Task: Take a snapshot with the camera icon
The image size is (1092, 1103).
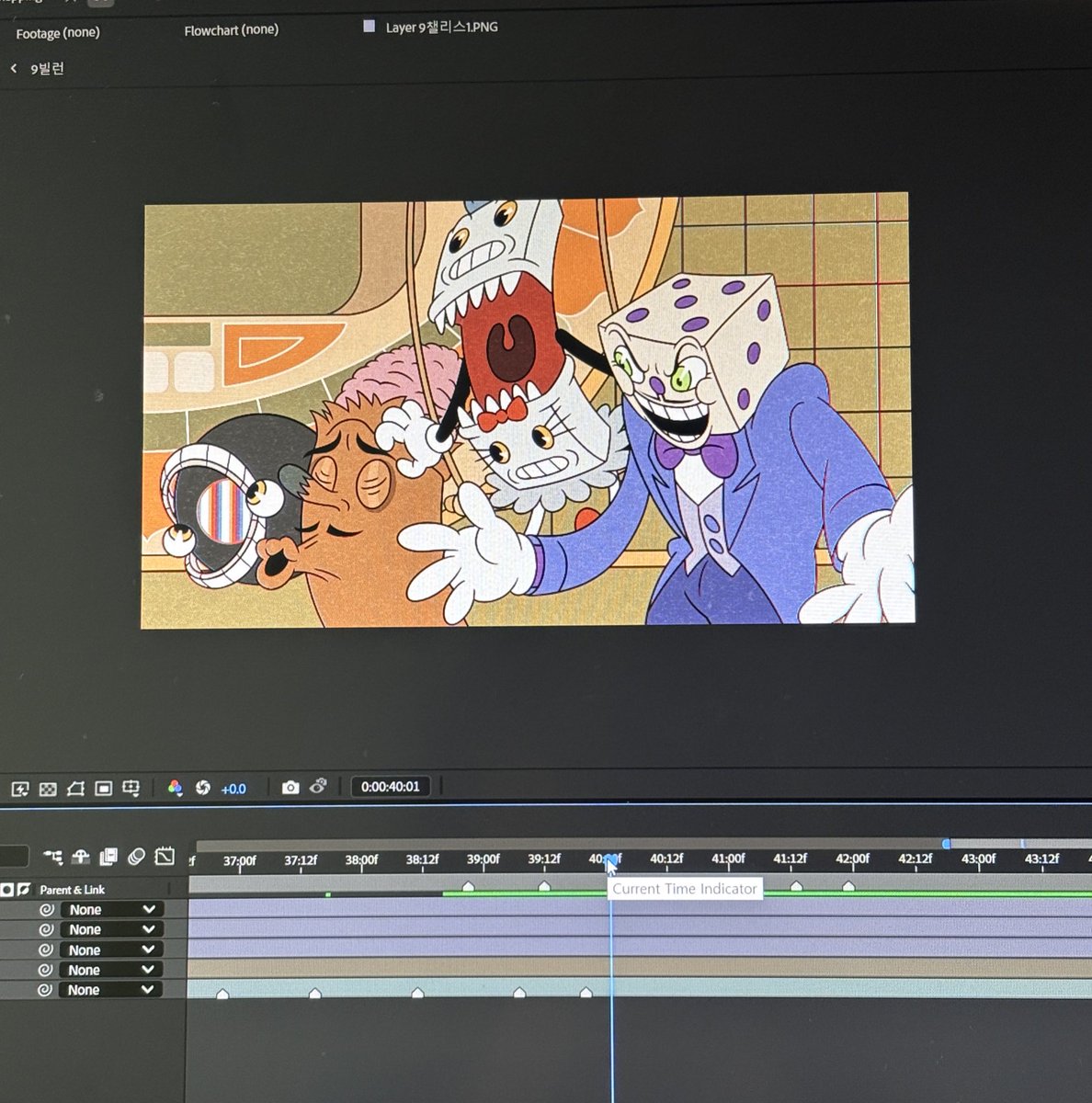Action: click(x=290, y=787)
